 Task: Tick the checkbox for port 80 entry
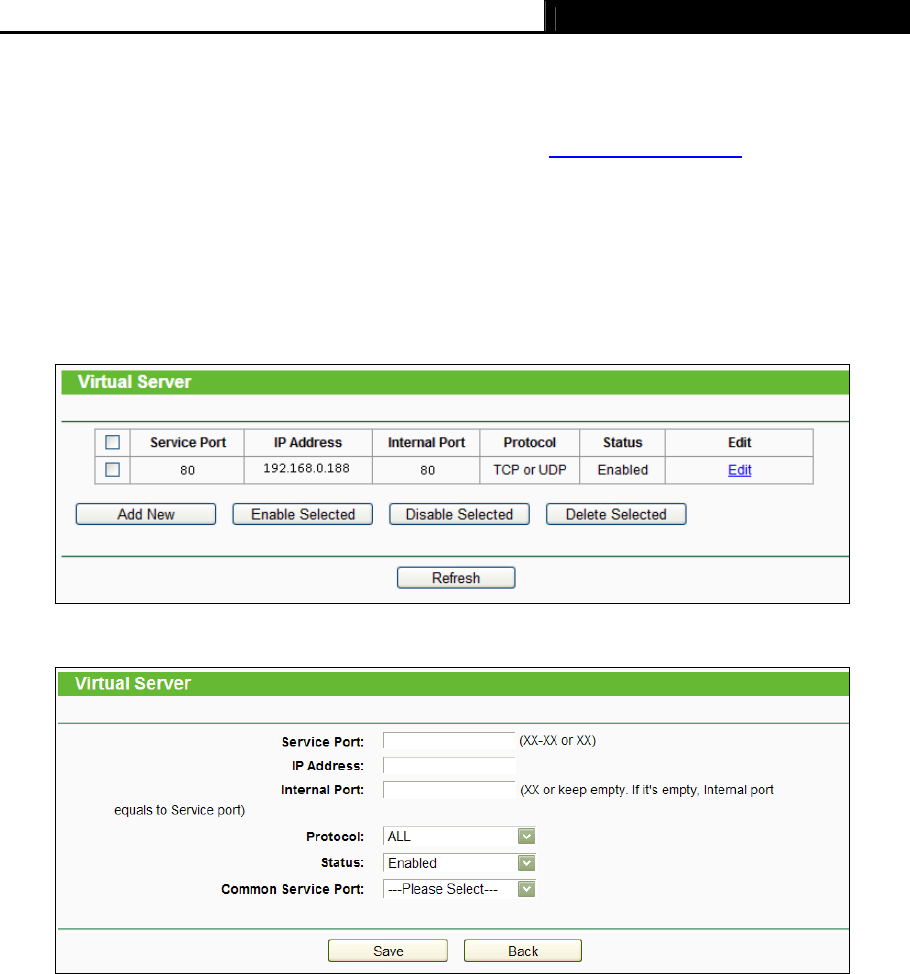click(112, 470)
